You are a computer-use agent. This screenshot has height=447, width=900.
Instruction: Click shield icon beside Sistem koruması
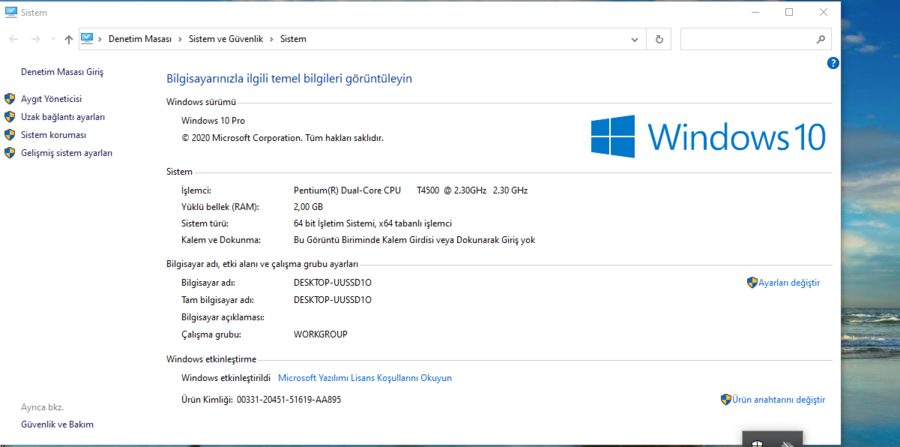10,135
